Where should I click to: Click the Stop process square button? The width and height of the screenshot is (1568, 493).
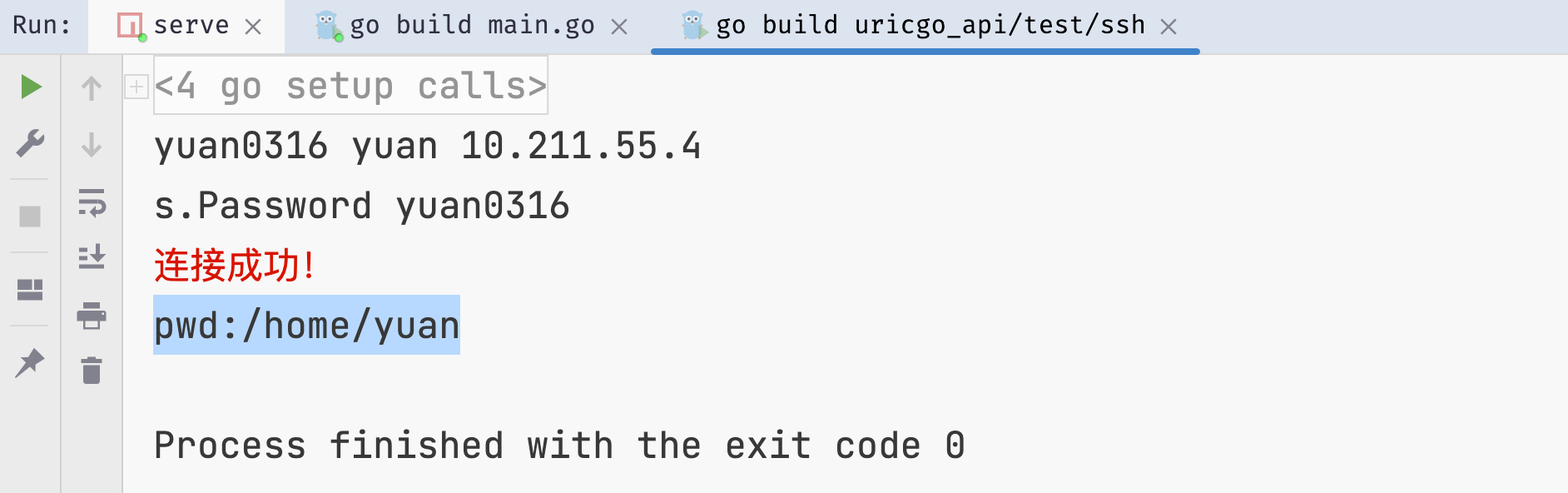(31, 217)
